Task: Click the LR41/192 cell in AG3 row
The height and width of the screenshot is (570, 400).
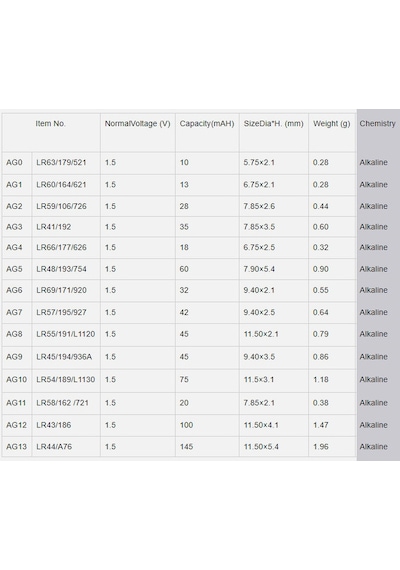Action: coord(53,227)
